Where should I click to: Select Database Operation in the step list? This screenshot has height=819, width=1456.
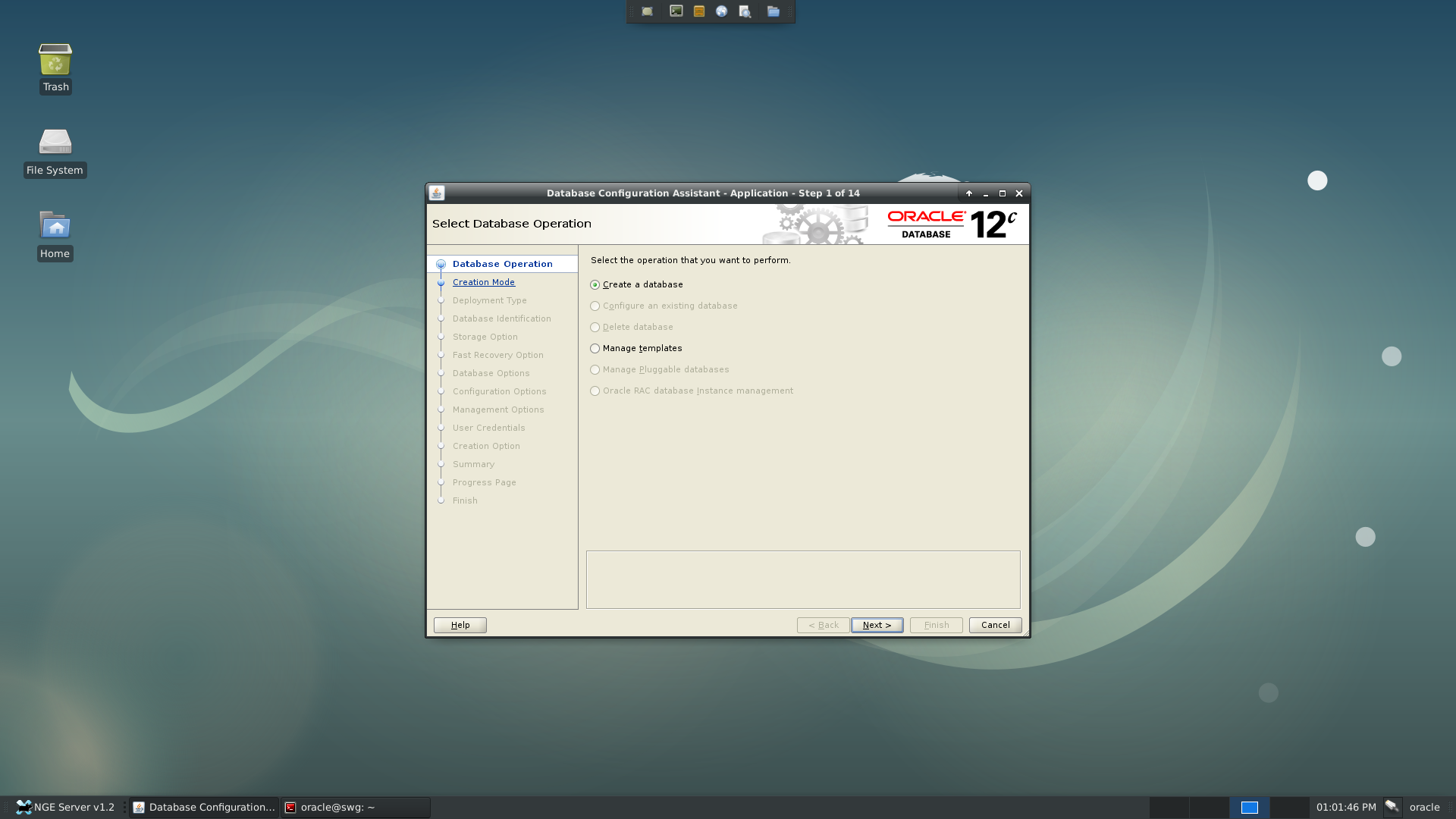pyautogui.click(x=502, y=264)
